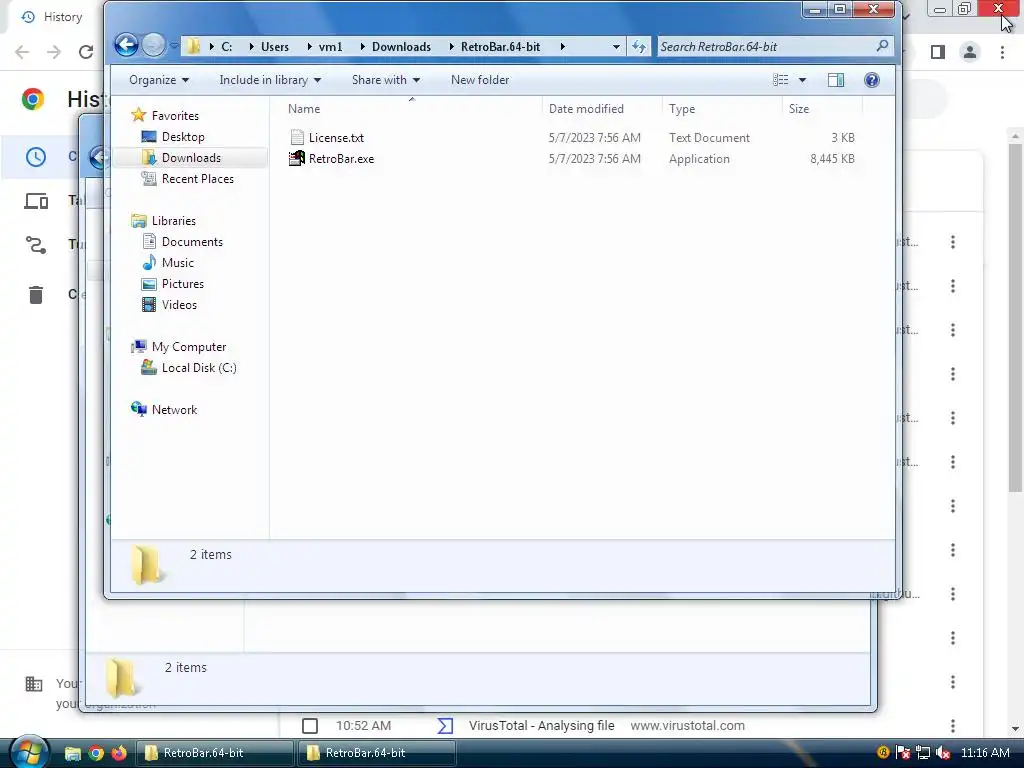Open Action Center flag tray icon
Screen dimensions: 1024x768
[903, 753]
